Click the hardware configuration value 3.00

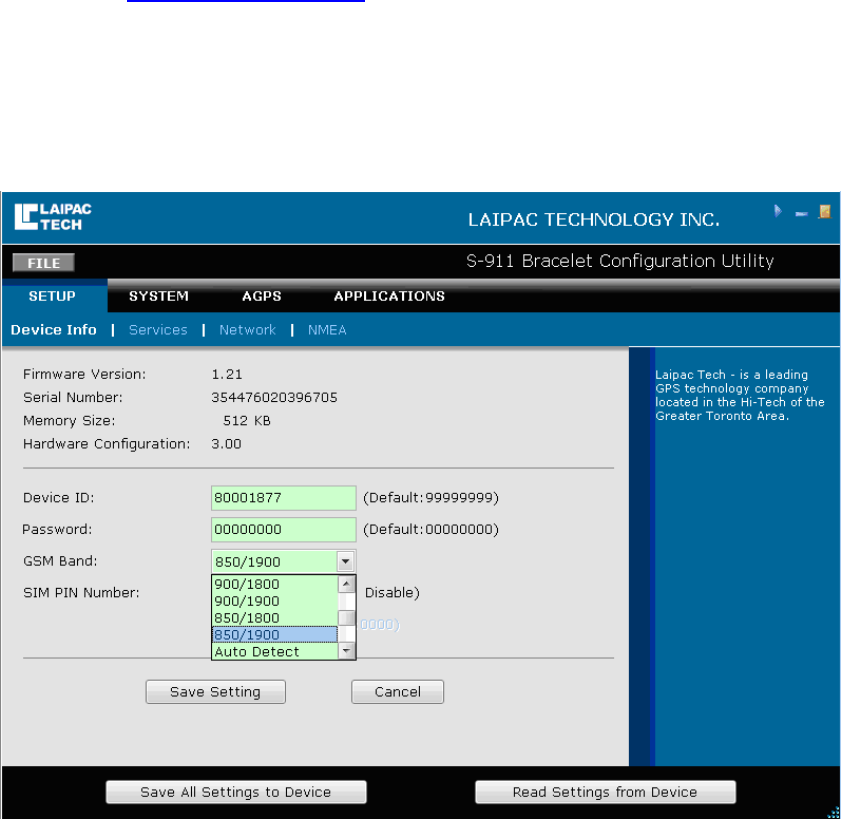pyautogui.click(x=226, y=444)
